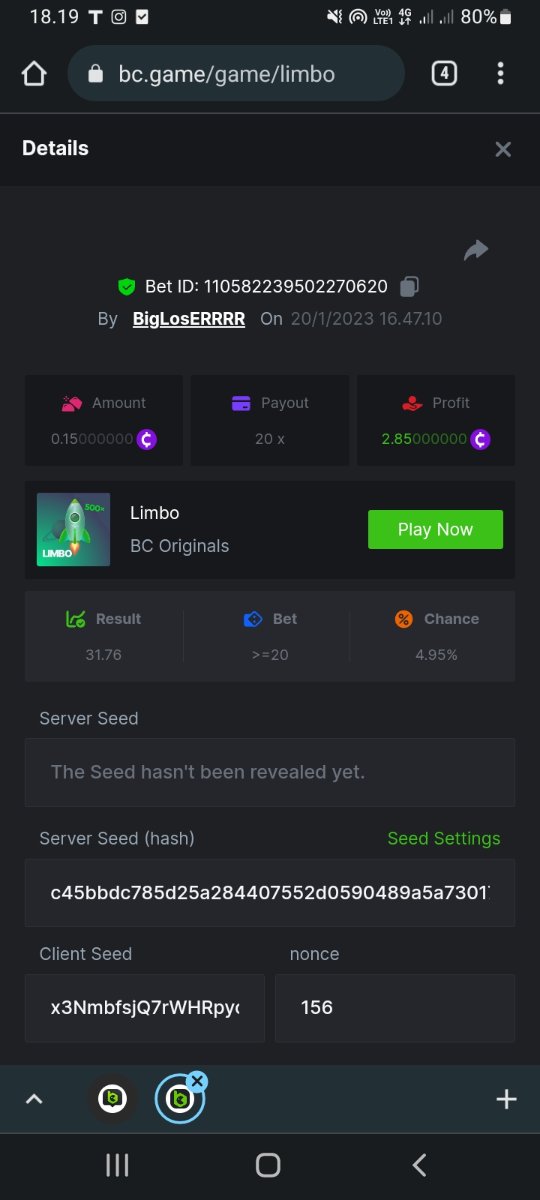
Task: Open BigLosERRRR user profile
Action: point(189,319)
